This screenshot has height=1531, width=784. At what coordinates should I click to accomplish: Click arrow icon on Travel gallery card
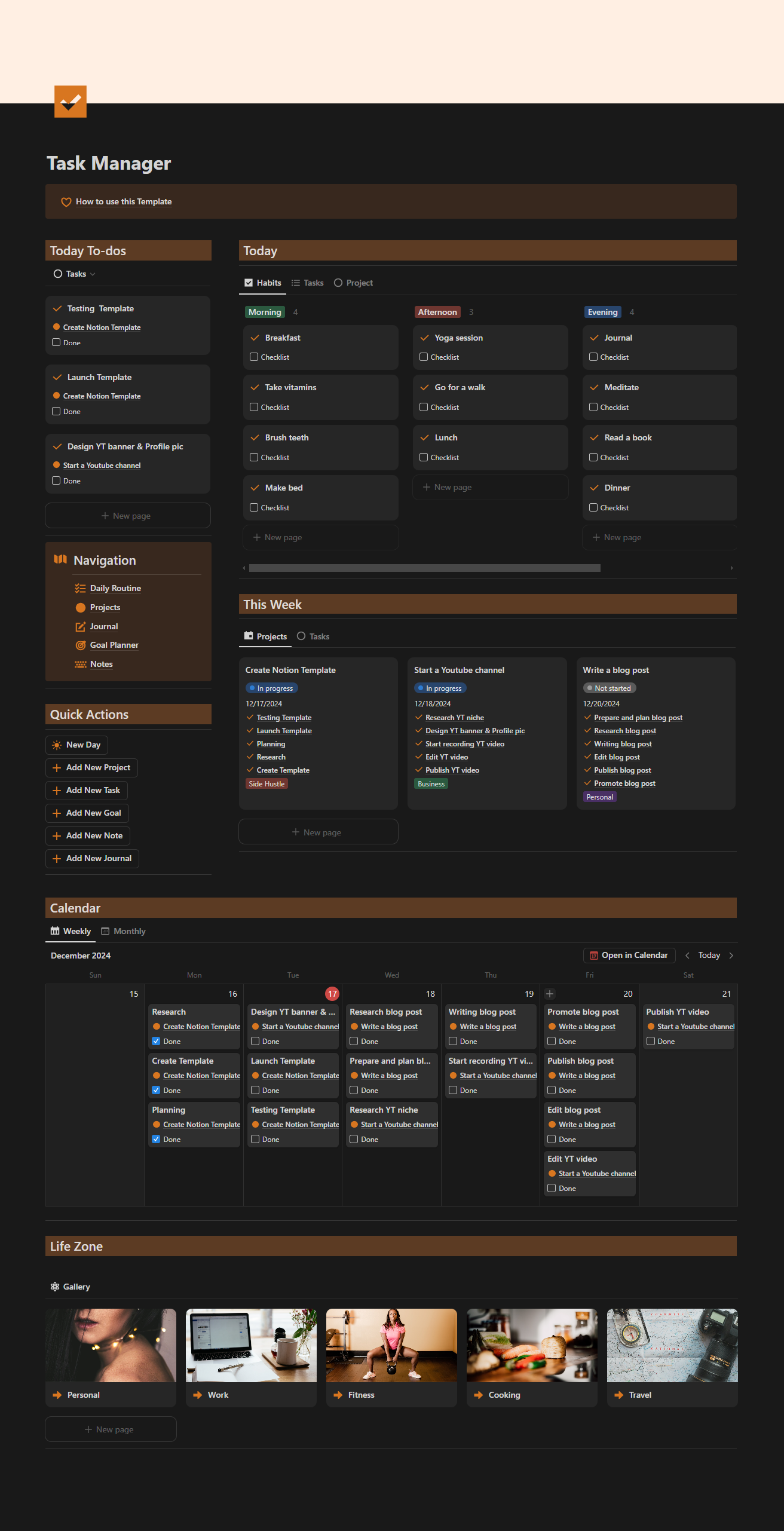[619, 1395]
